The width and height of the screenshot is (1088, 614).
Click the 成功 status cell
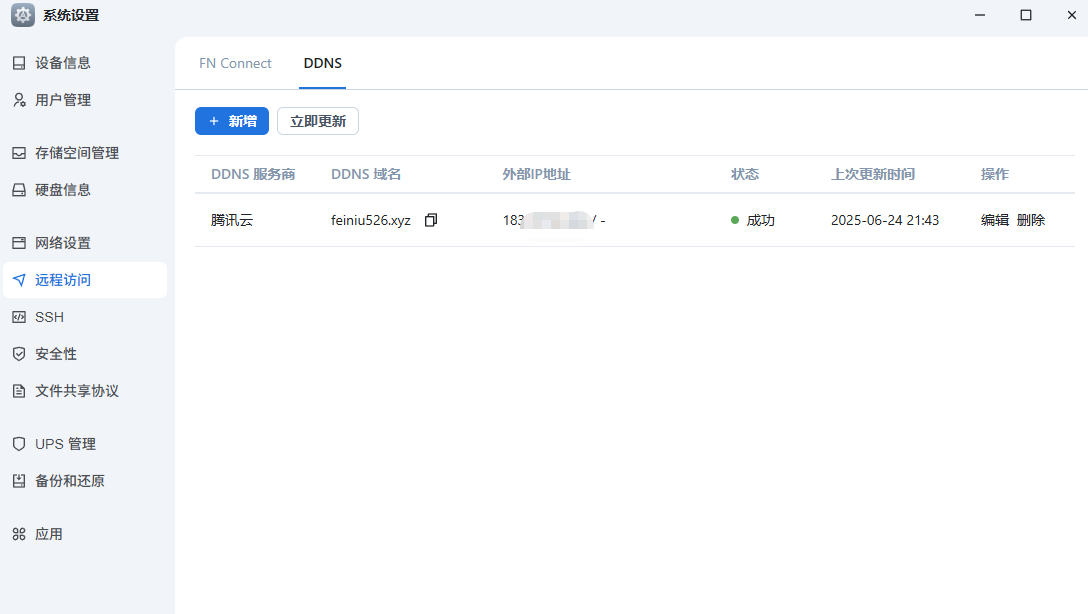point(753,221)
